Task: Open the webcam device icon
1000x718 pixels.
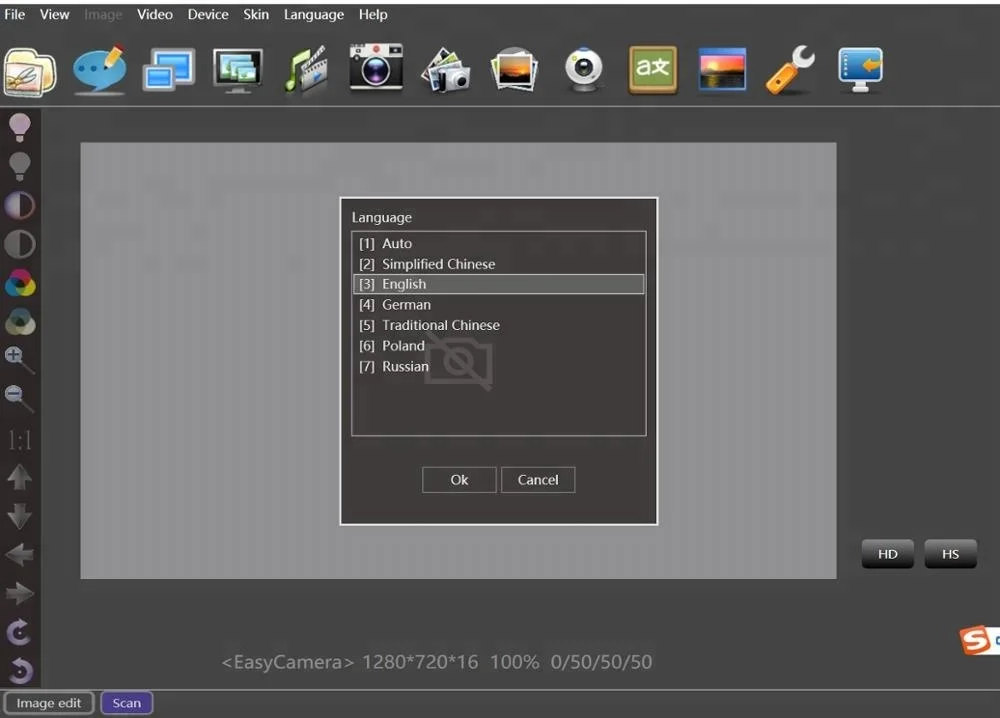Action: pyautogui.click(x=584, y=70)
